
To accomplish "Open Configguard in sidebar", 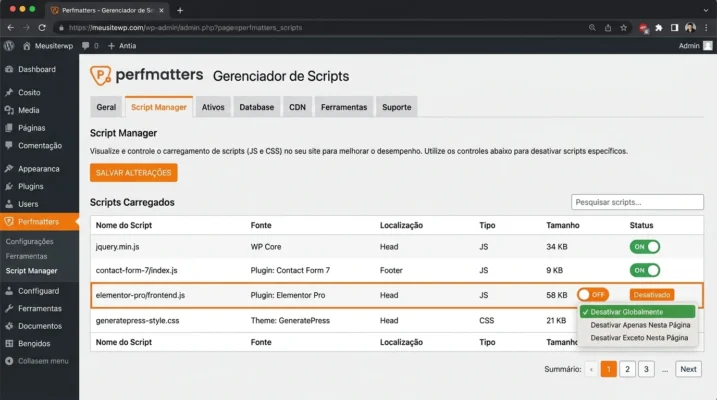I will [39, 291].
